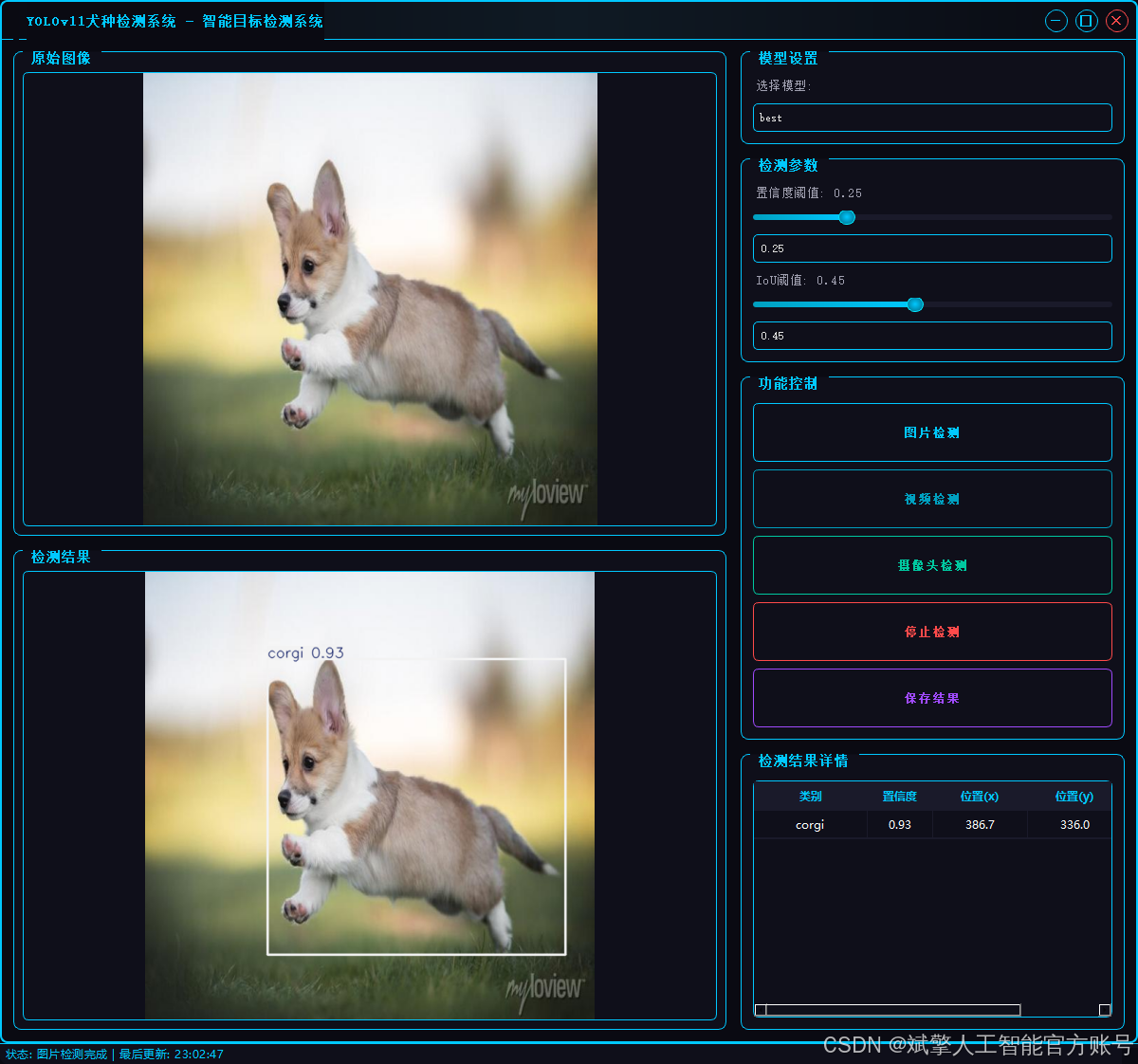Click the IoU threshold input field showing 0.45
Screen dimensions: 1138x1064
tap(932, 336)
